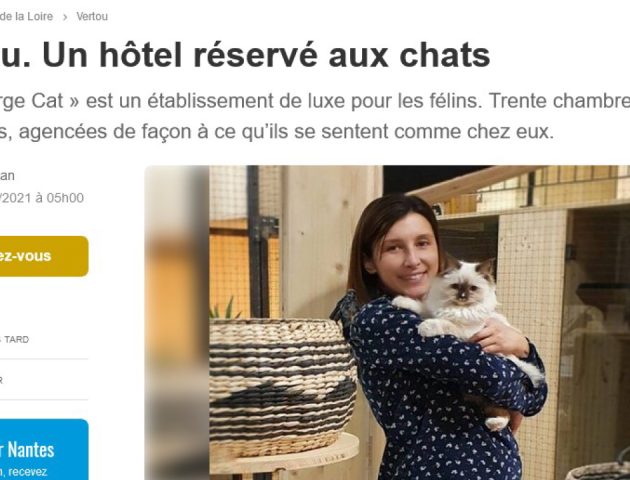Select the read-later option ending 'TARD'
Viewport: 630px width, 480px height.
click(14, 339)
